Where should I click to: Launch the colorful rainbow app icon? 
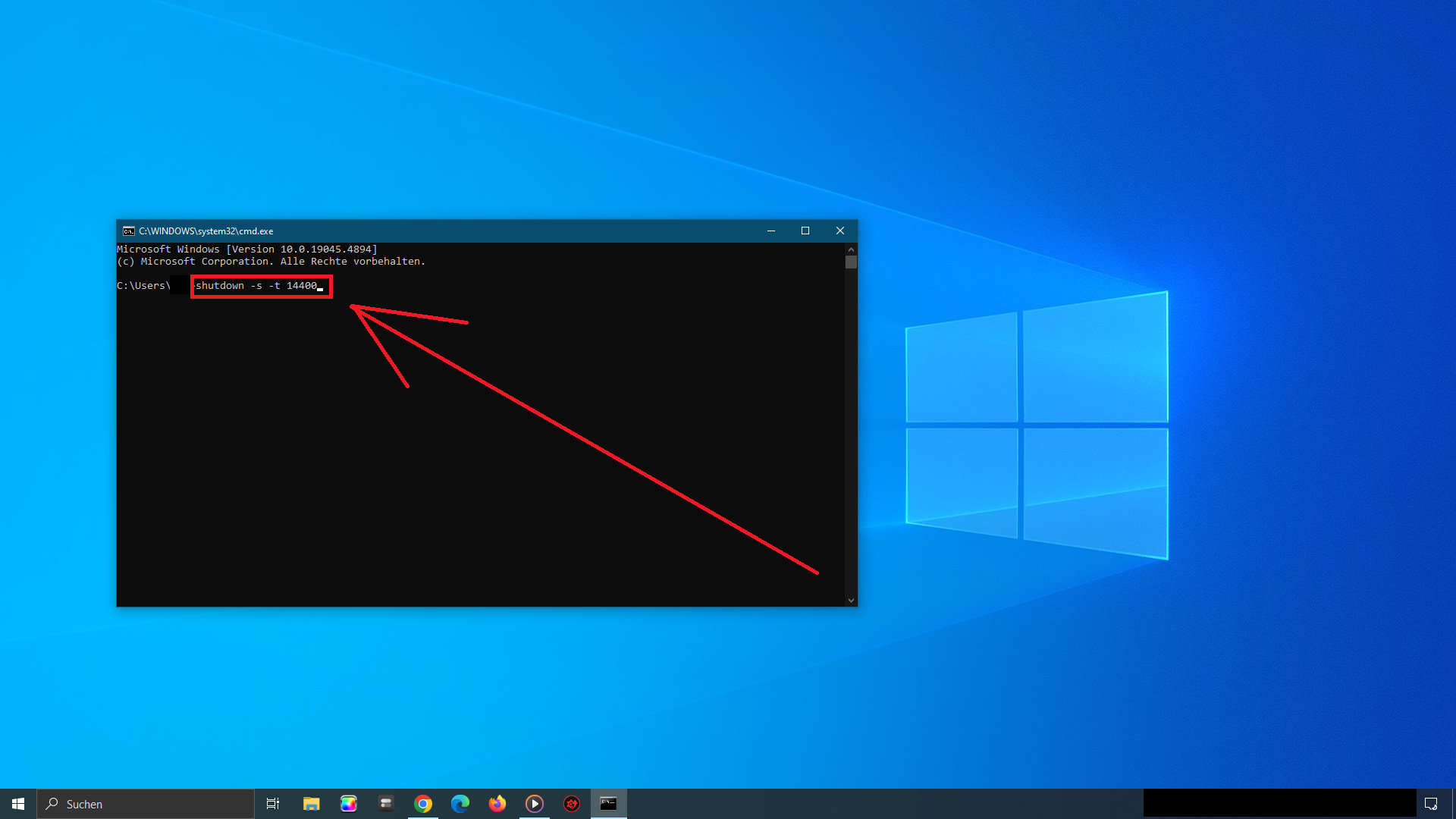pyautogui.click(x=349, y=804)
